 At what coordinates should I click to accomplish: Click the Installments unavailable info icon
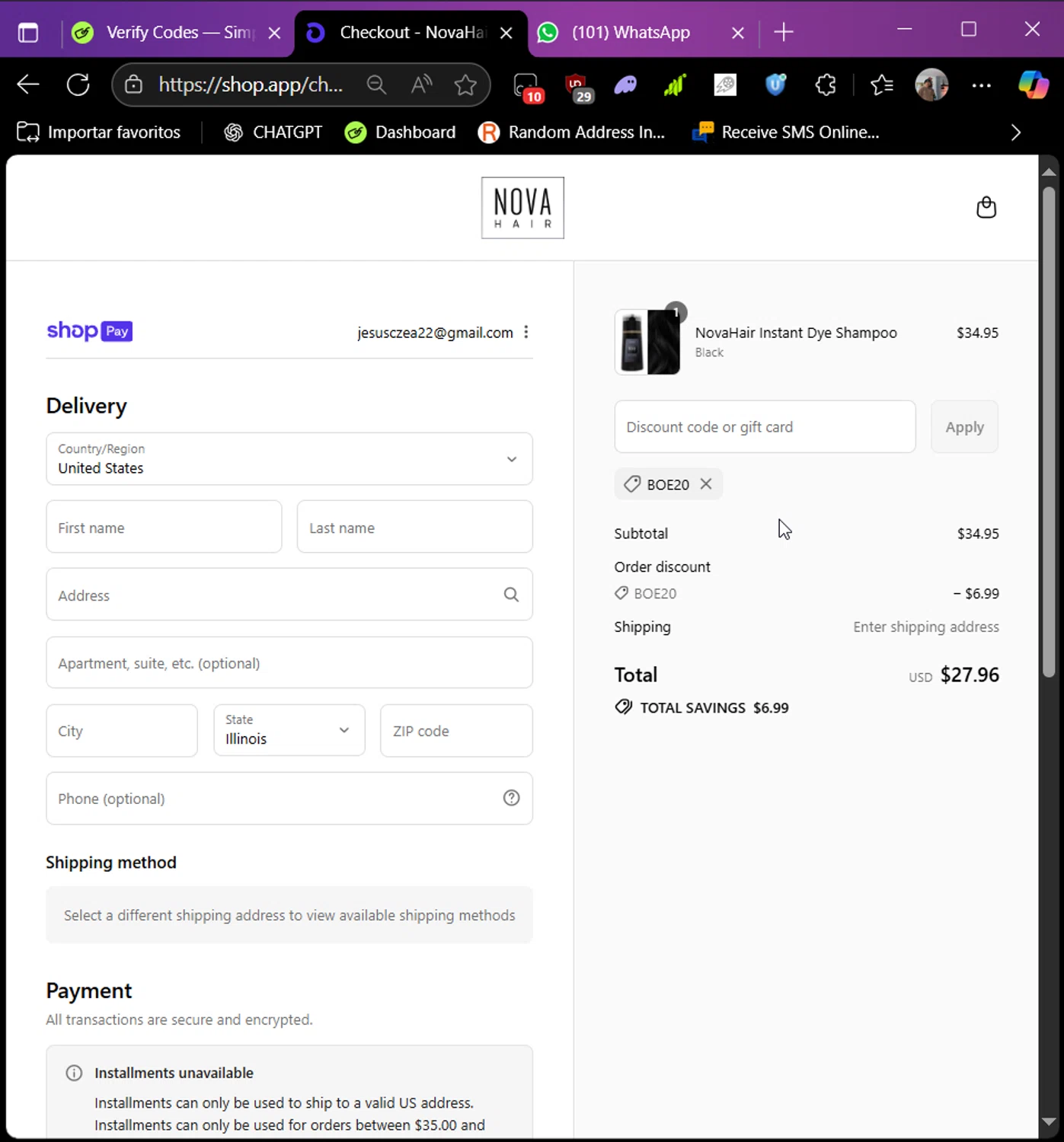click(x=74, y=1073)
